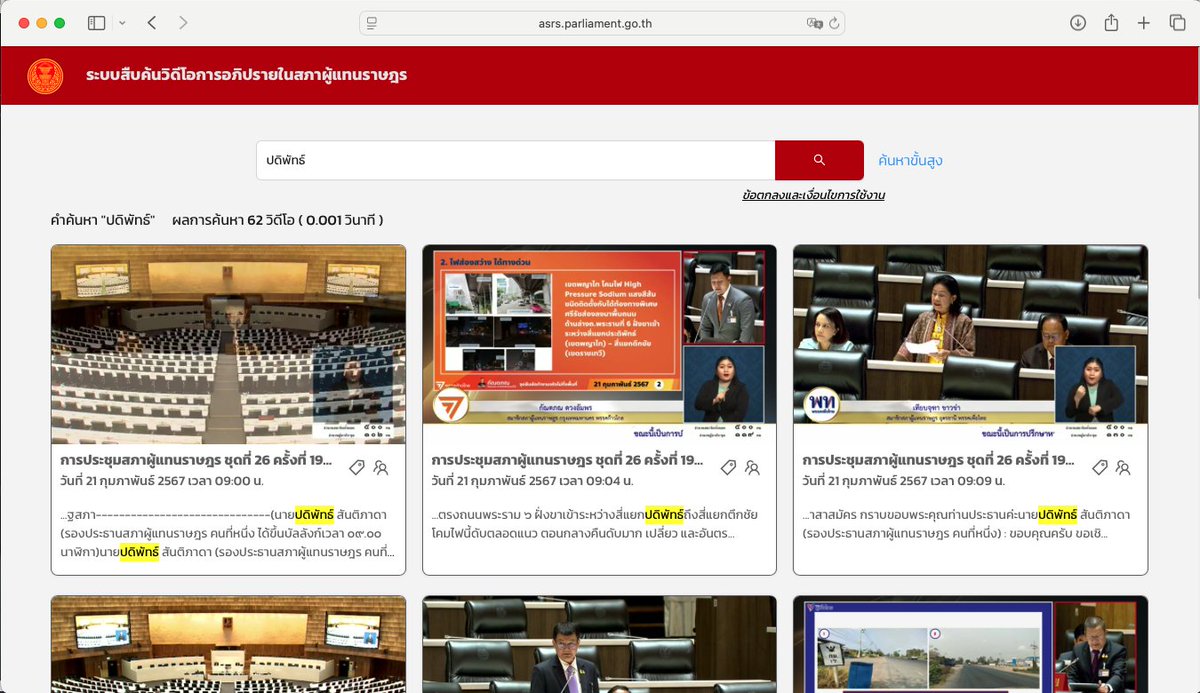Open second-row empty chamber video thumbnail
The width and height of the screenshot is (1200, 693).
[228, 644]
